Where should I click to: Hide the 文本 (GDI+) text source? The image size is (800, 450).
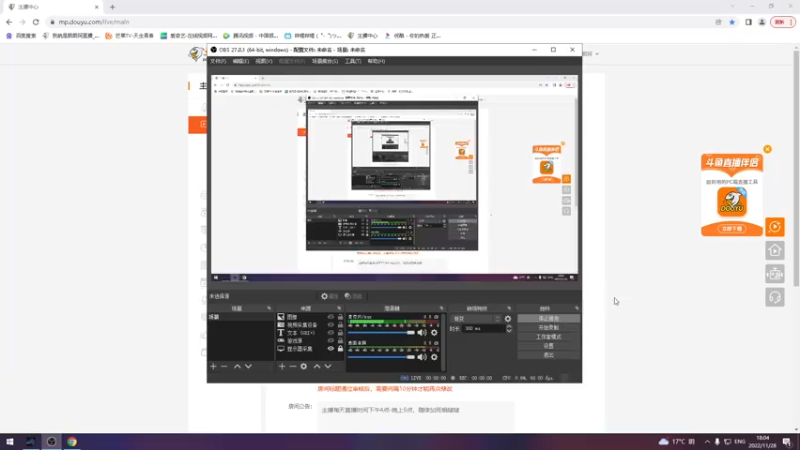tap(331, 333)
